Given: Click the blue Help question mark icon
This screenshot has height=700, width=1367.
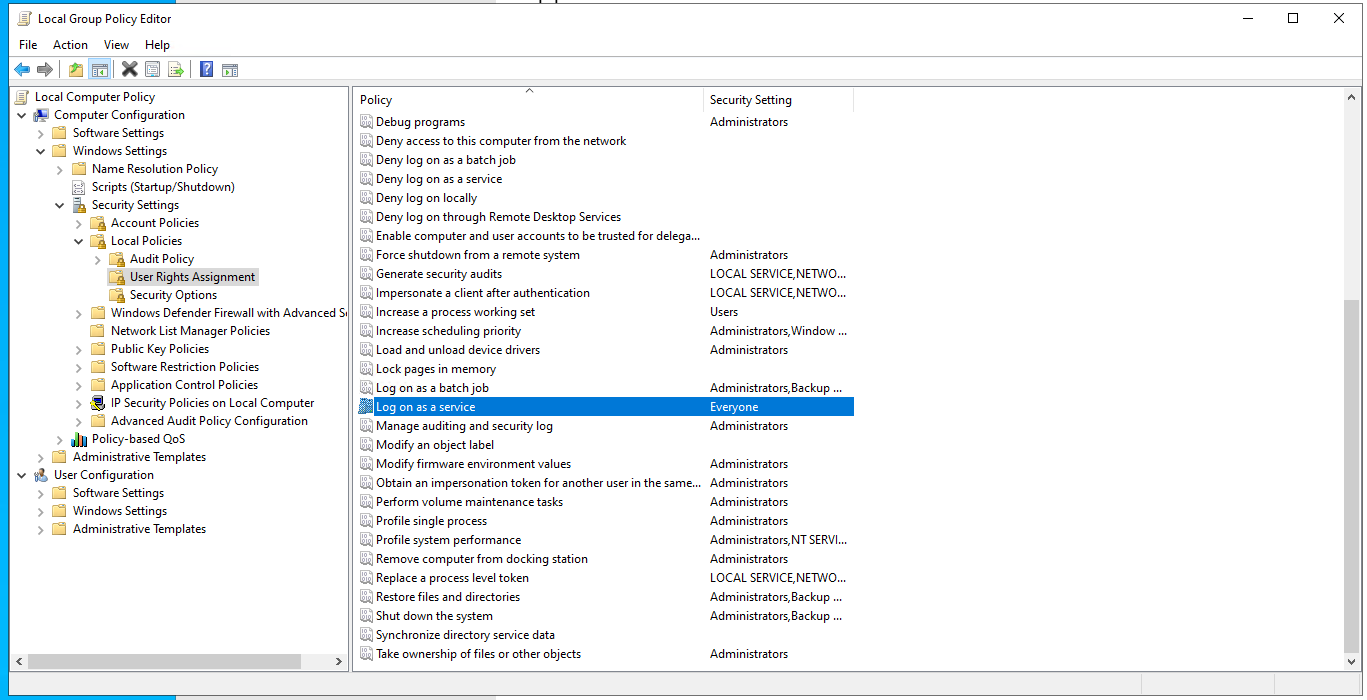Looking at the screenshot, I should 206,69.
